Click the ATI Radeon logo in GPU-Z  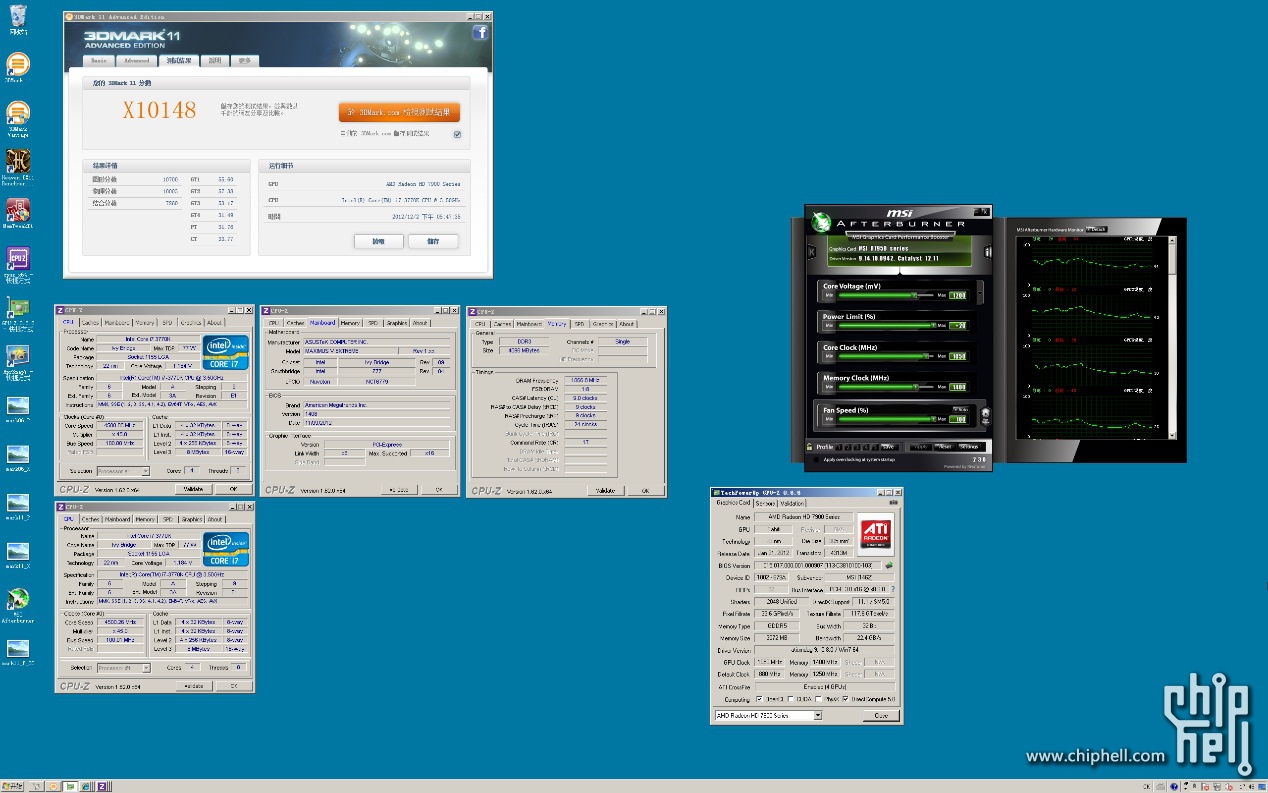[x=875, y=535]
